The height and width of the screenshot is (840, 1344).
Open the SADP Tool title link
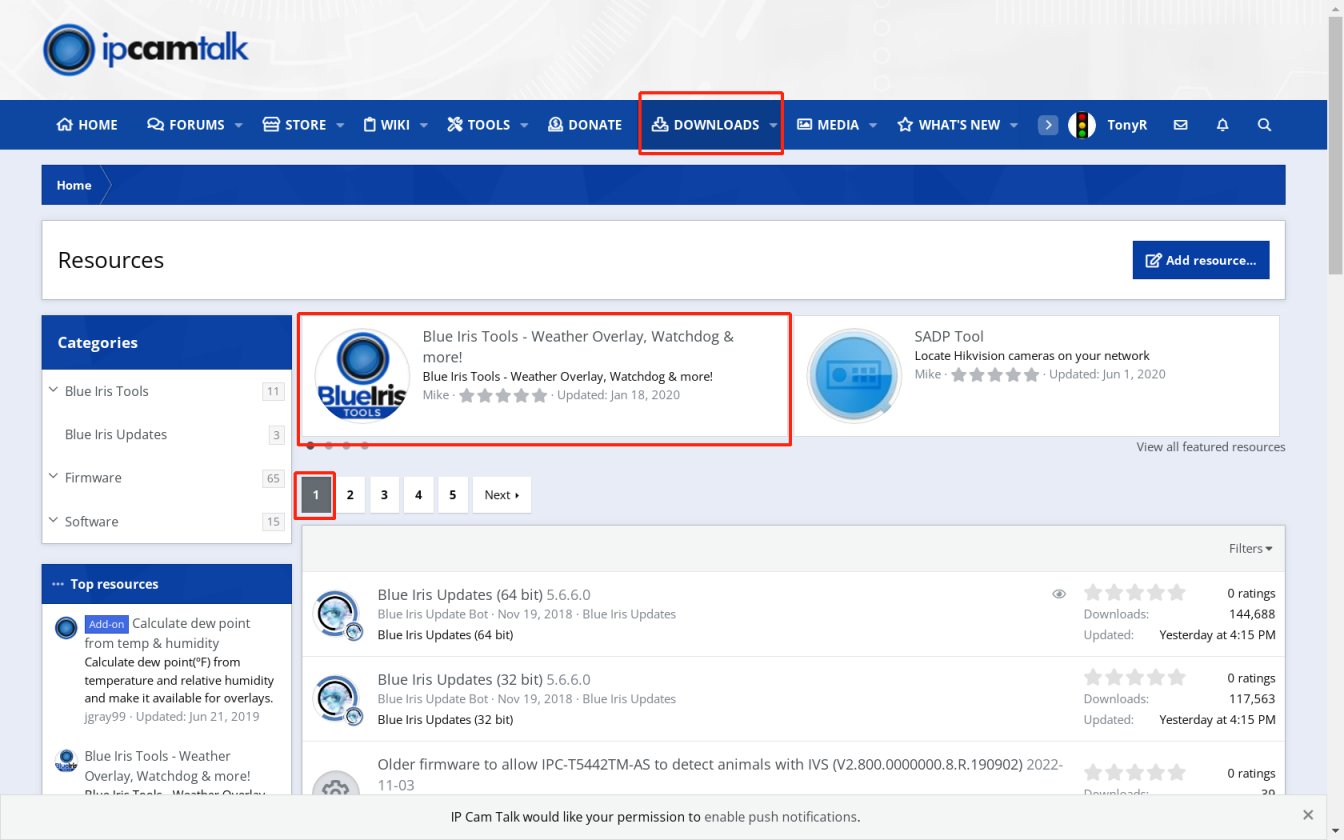pyautogui.click(x=949, y=337)
